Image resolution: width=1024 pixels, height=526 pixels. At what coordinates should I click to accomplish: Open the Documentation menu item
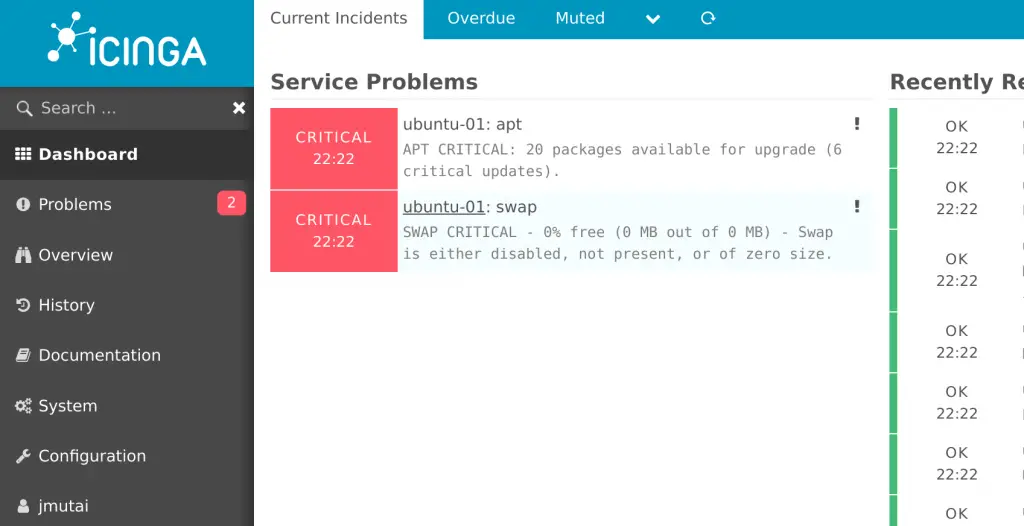[127, 355]
